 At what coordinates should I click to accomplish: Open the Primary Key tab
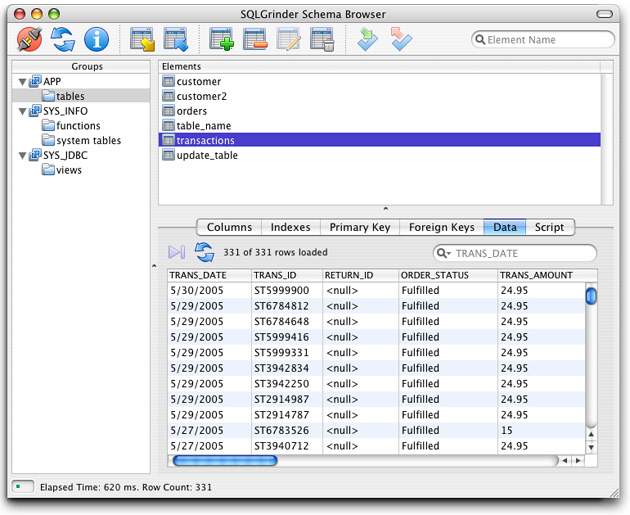[x=360, y=227]
